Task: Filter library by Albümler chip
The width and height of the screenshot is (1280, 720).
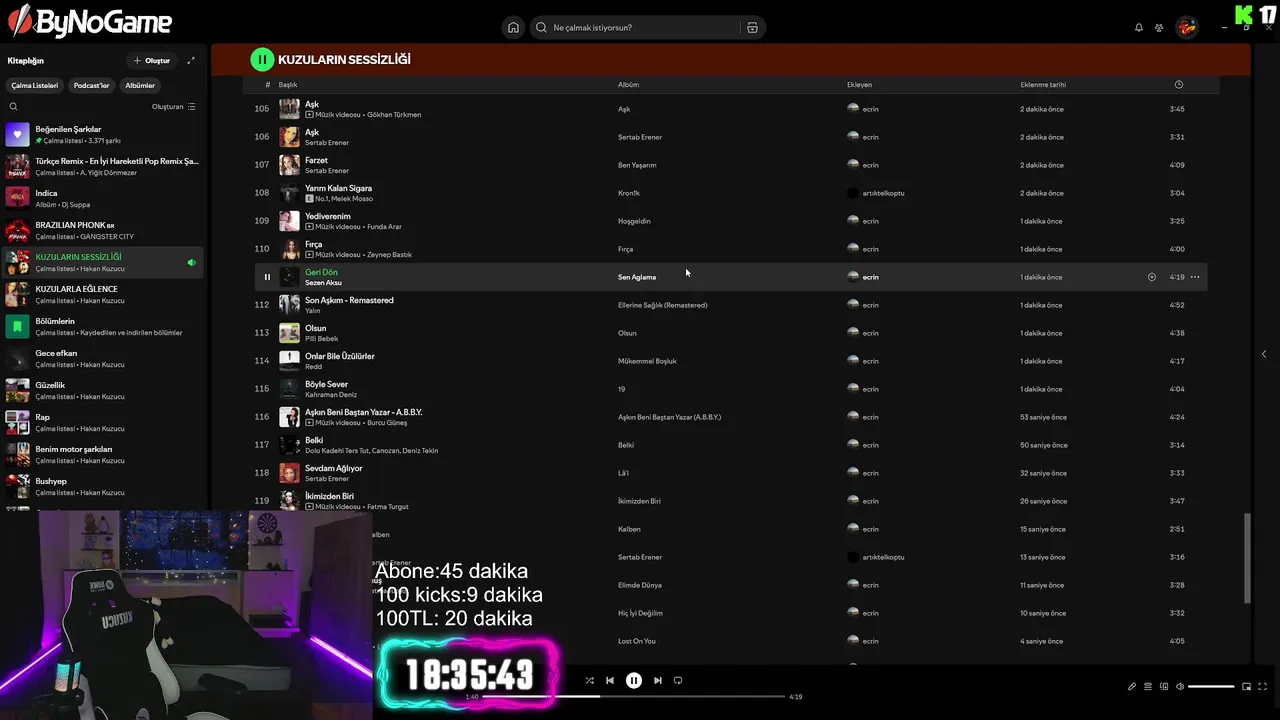Action: pyautogui.click(x=140, y=86)
